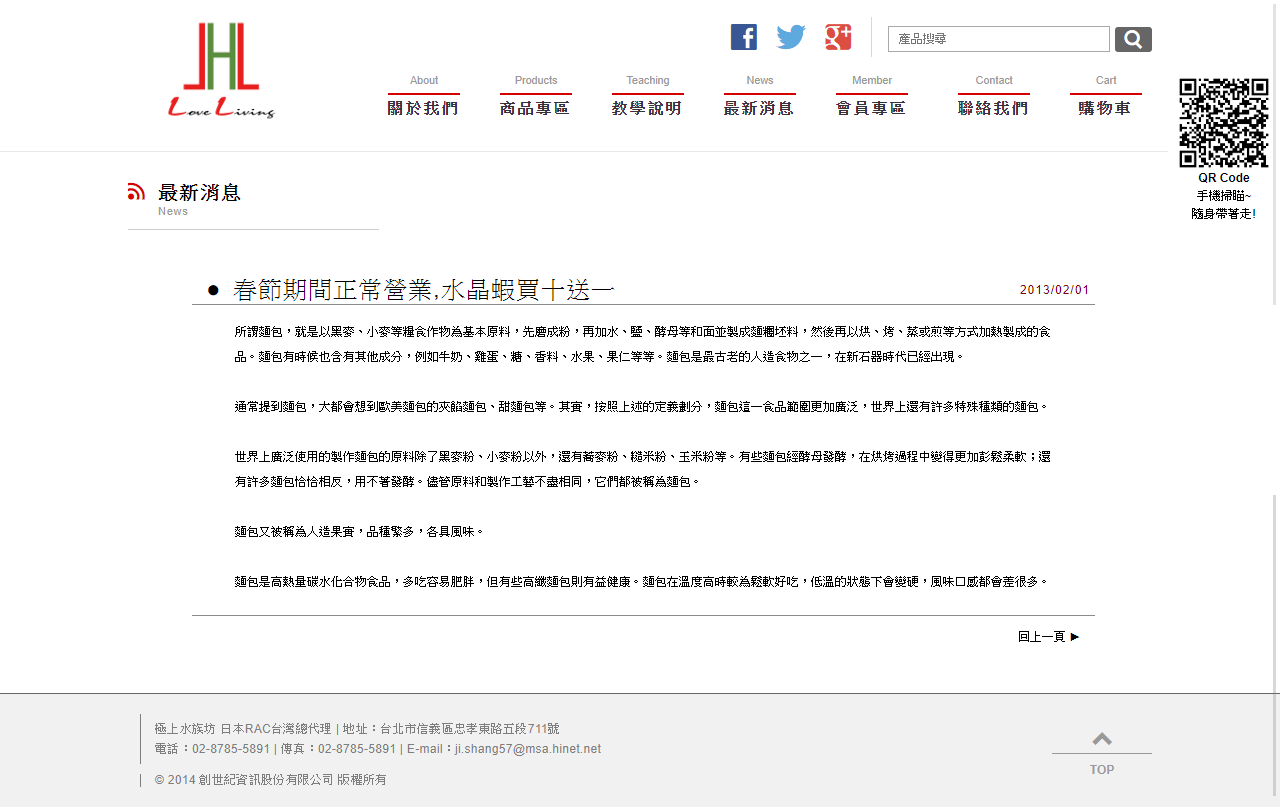The width and height of the screenshot is (1280, 807).
Task: Open the About 關於我們 menu
Action: point(424,96)
